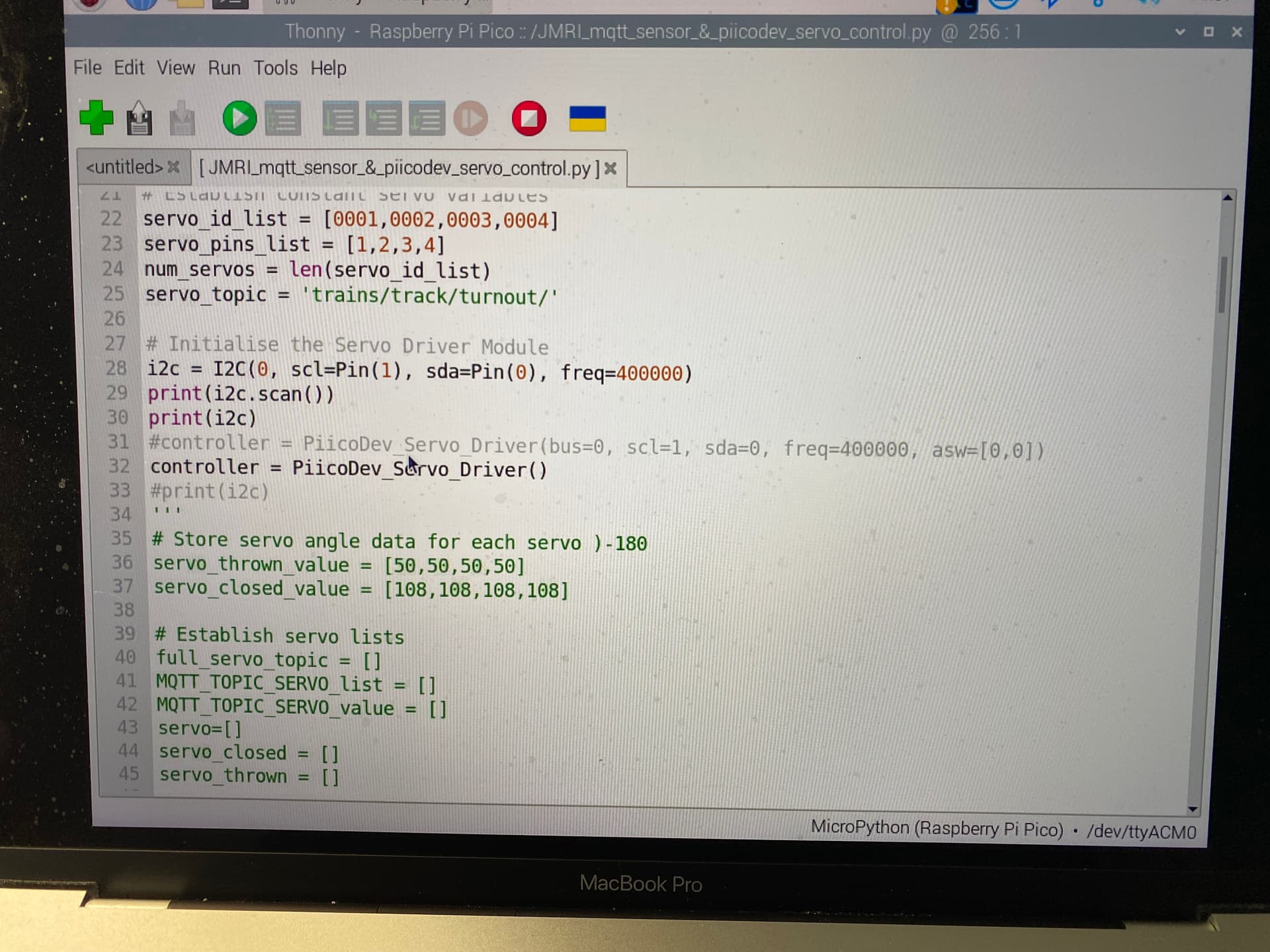Open the Run menu
This screenshot has width=1270, height=952.
[224, 68]
